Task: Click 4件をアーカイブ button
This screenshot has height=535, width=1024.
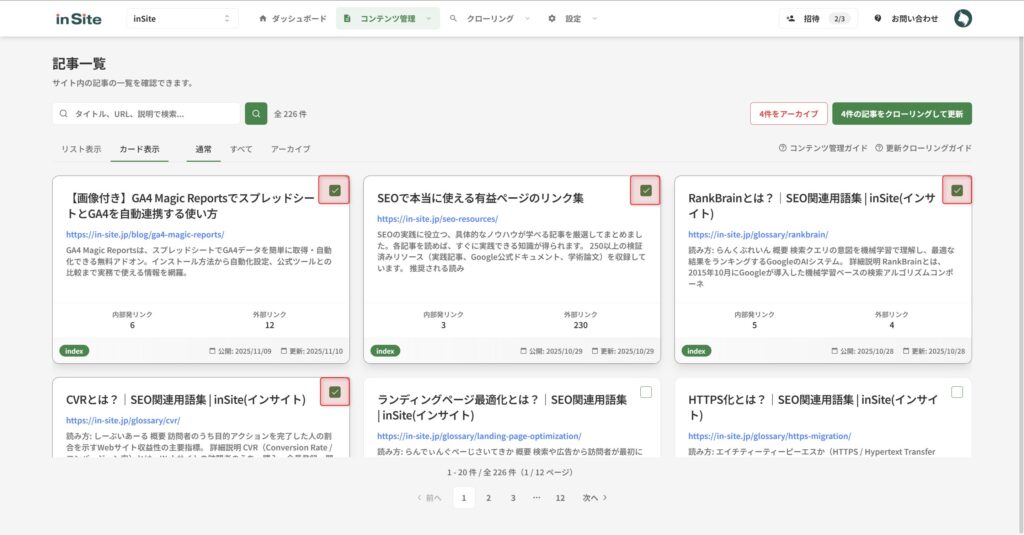Action: [x=788, y=114]
